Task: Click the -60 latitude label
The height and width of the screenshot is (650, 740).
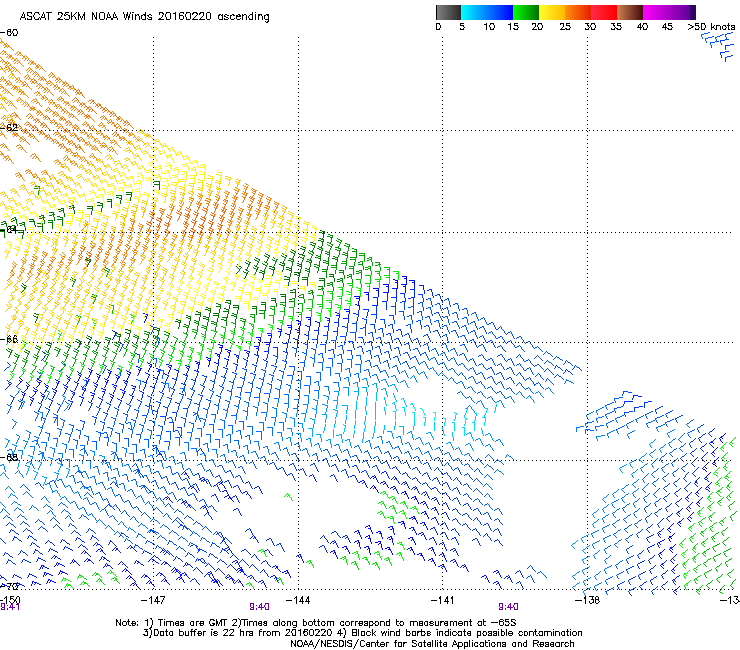Action: pos(9,33)
